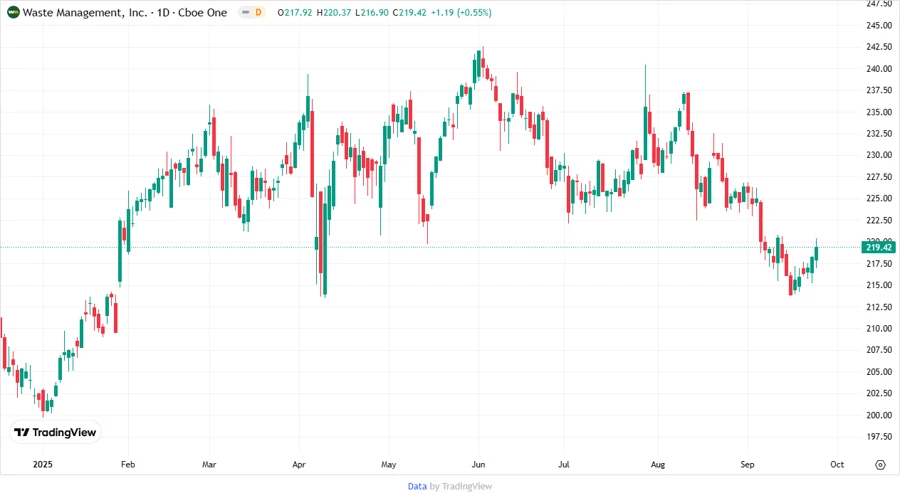Image resolution: width=900 pixels, height=498 pixels.
Task: Click the 230.00 price axis label
Action: pos(879,155)
